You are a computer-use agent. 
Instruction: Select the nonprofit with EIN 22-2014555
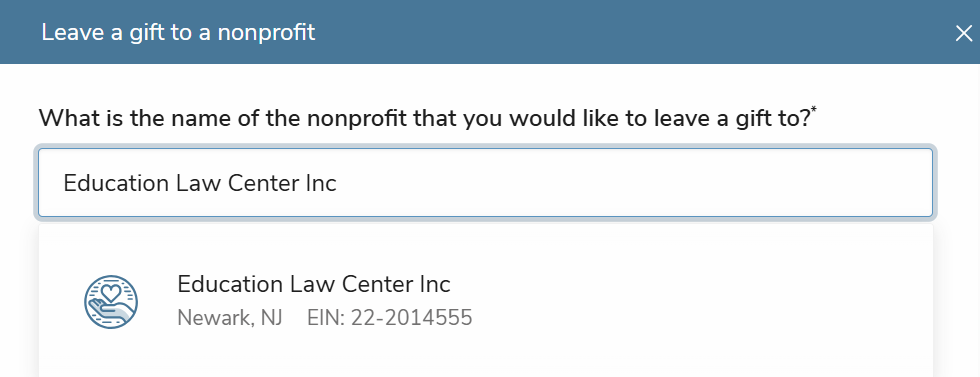click(486, 301)
